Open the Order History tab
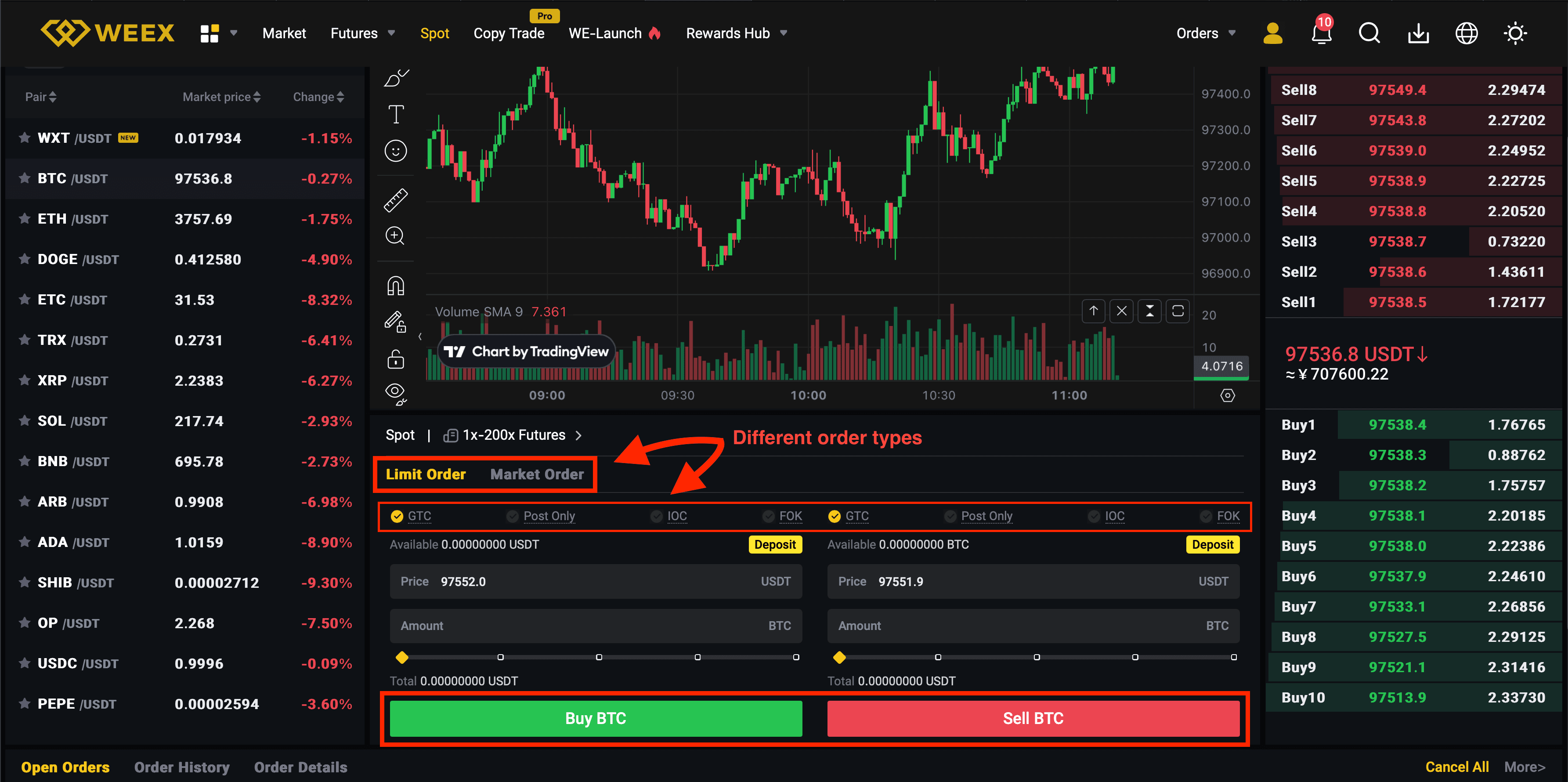Viewport: 1568px width, 782px height. coord(181,767)
